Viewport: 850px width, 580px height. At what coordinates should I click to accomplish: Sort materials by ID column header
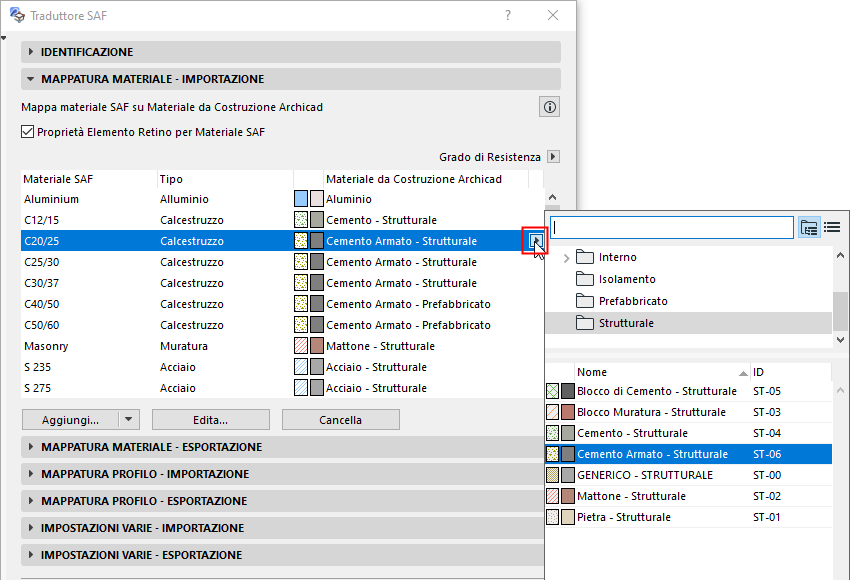pos(790,372)
